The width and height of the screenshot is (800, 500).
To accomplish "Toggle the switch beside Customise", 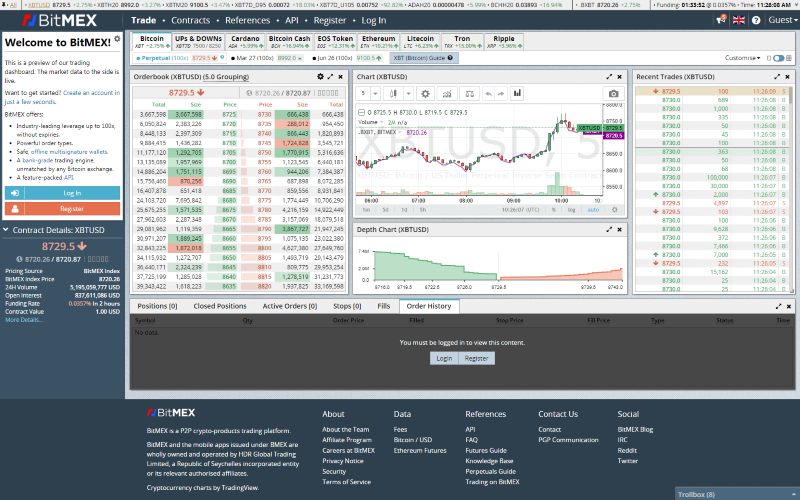I will point(778,58).
